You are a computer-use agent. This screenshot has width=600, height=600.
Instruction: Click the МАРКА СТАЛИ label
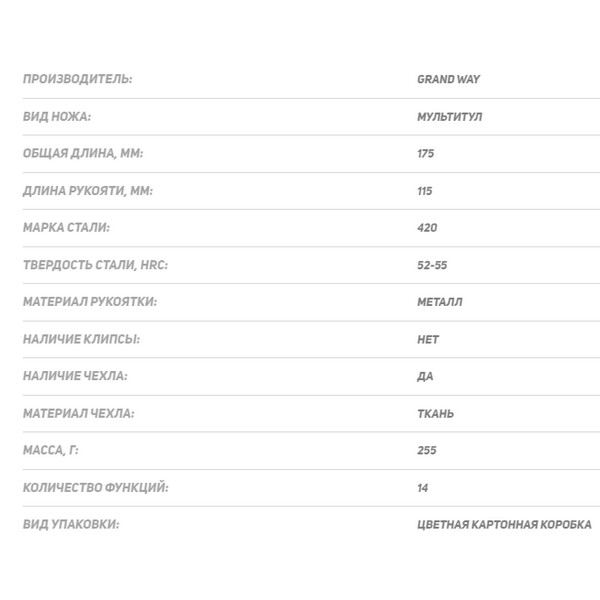67,228
